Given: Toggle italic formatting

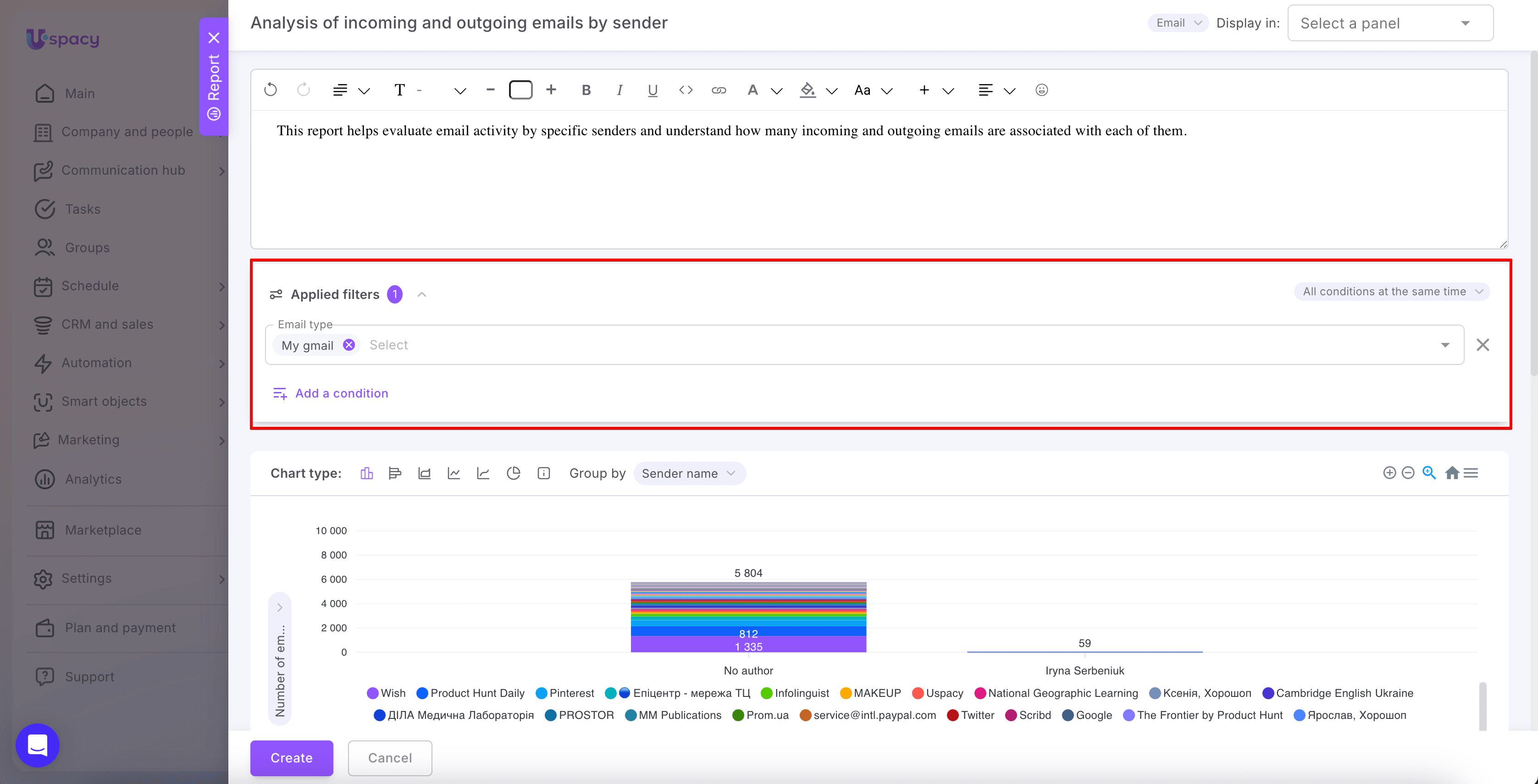Looking at the screenshot, I should click(619, 90).
